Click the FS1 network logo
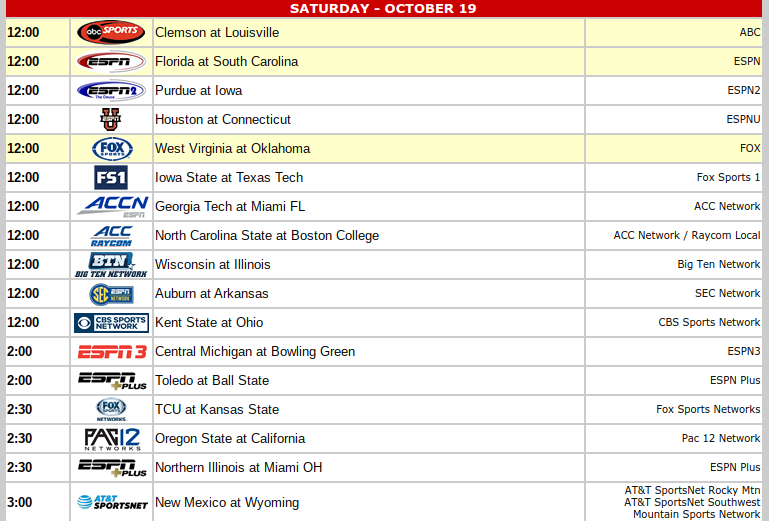 point(110,177)
